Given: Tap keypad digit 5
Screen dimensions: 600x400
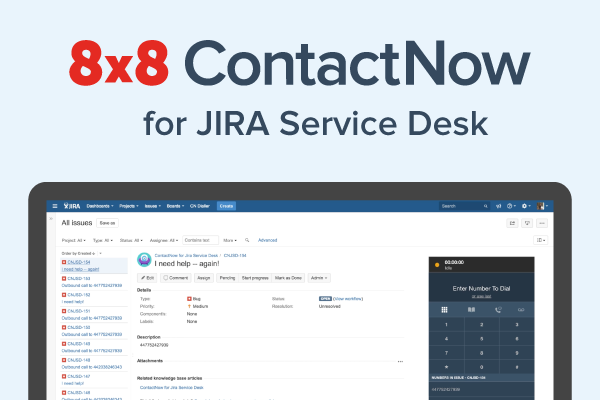Looking at the screenshot, I should [482, 339].
